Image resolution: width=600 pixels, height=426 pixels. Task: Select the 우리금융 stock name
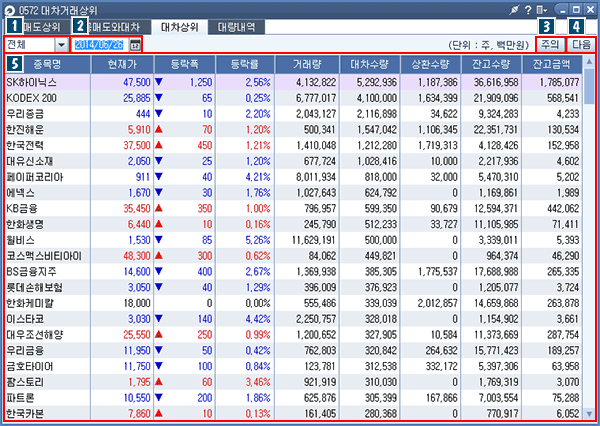25,351
